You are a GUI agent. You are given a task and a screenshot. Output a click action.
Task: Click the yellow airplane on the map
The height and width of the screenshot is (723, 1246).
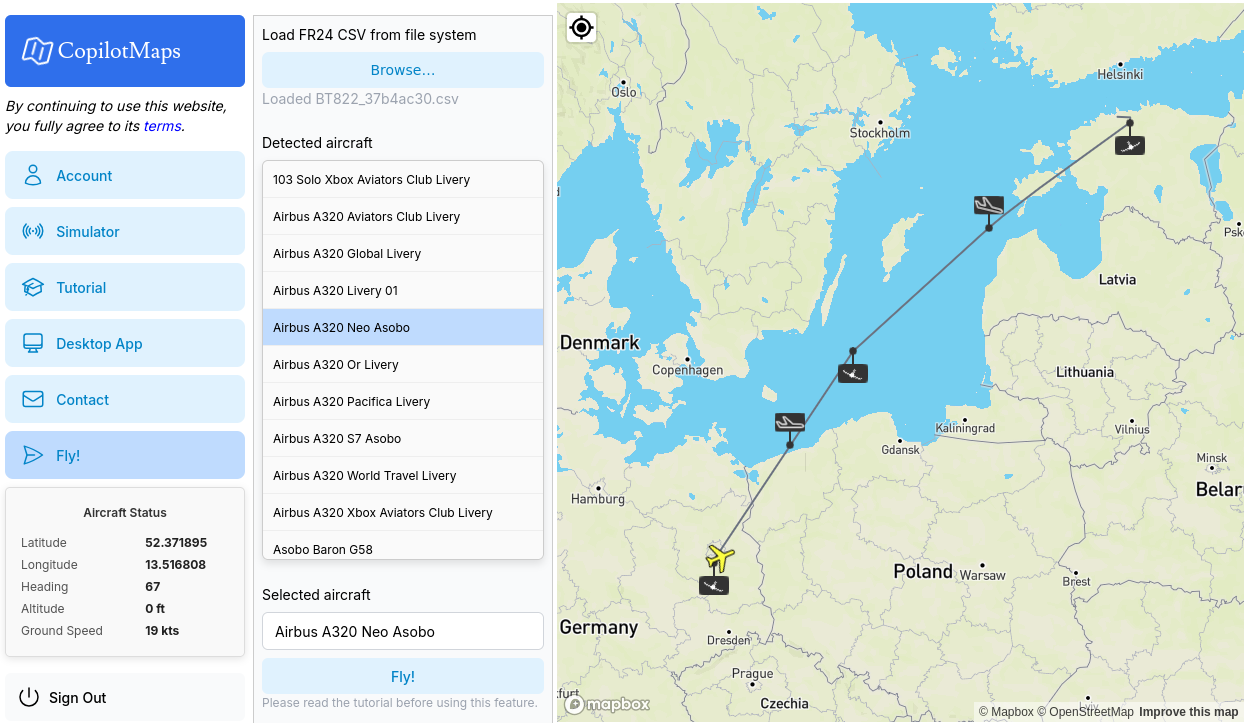click(x=720, y=558)
